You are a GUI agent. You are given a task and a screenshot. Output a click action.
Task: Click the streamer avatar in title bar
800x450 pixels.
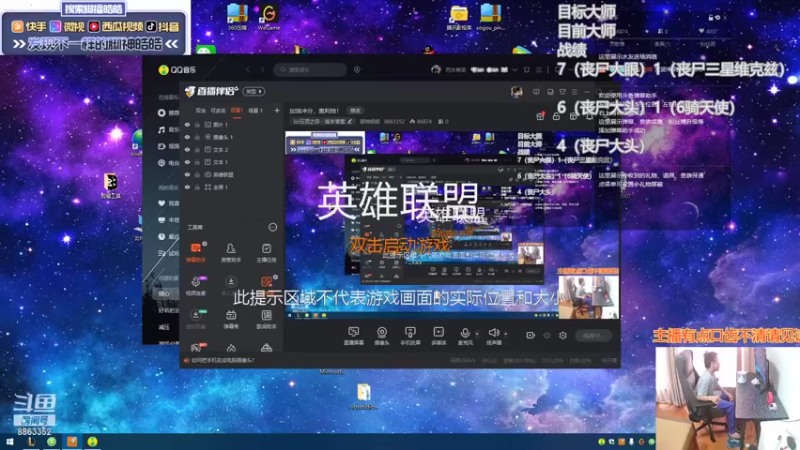(x=516, y=92)
